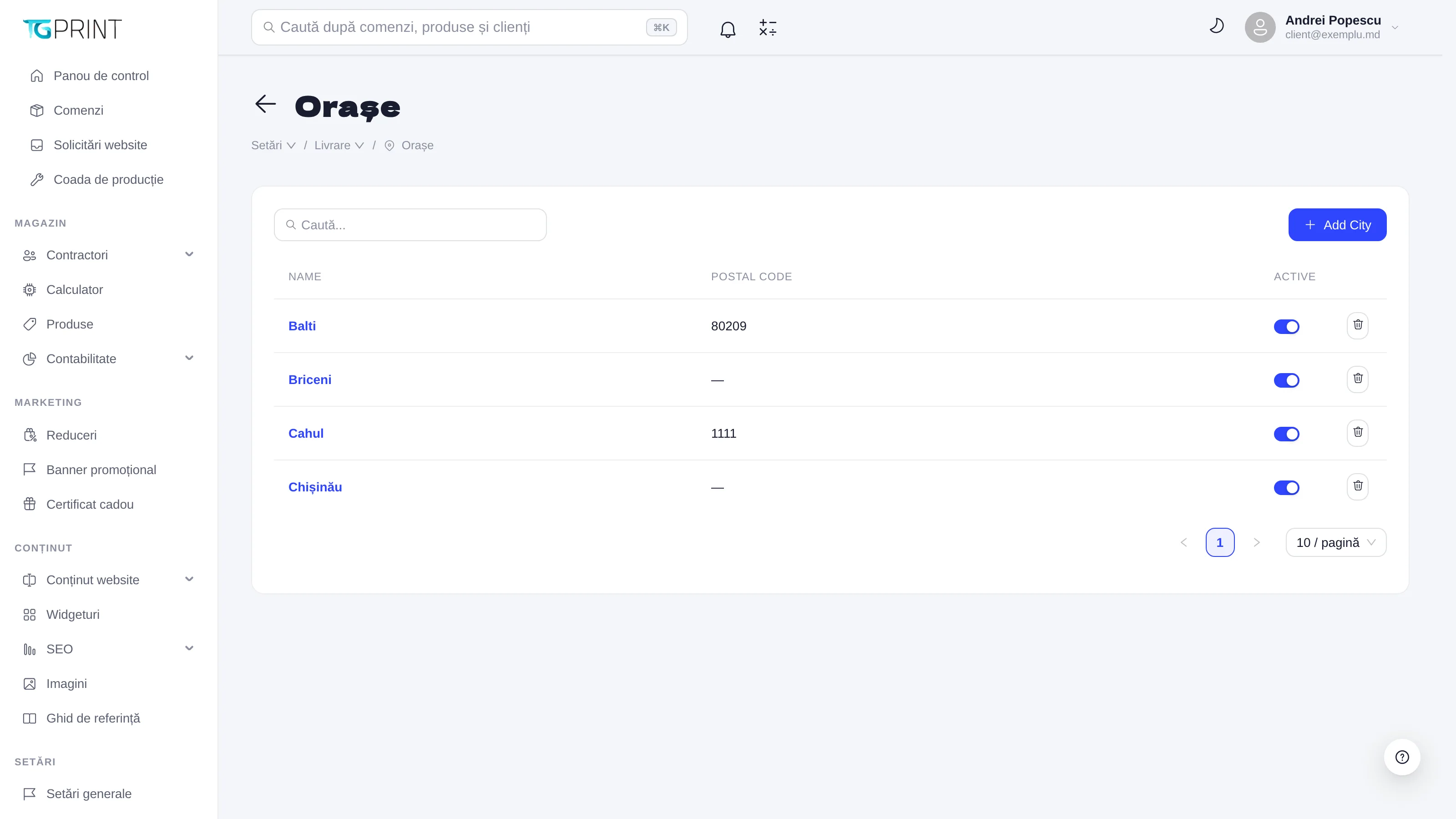Click the TGPrint logo
This screenshot has height=819, width=1456.
point(72,29)
